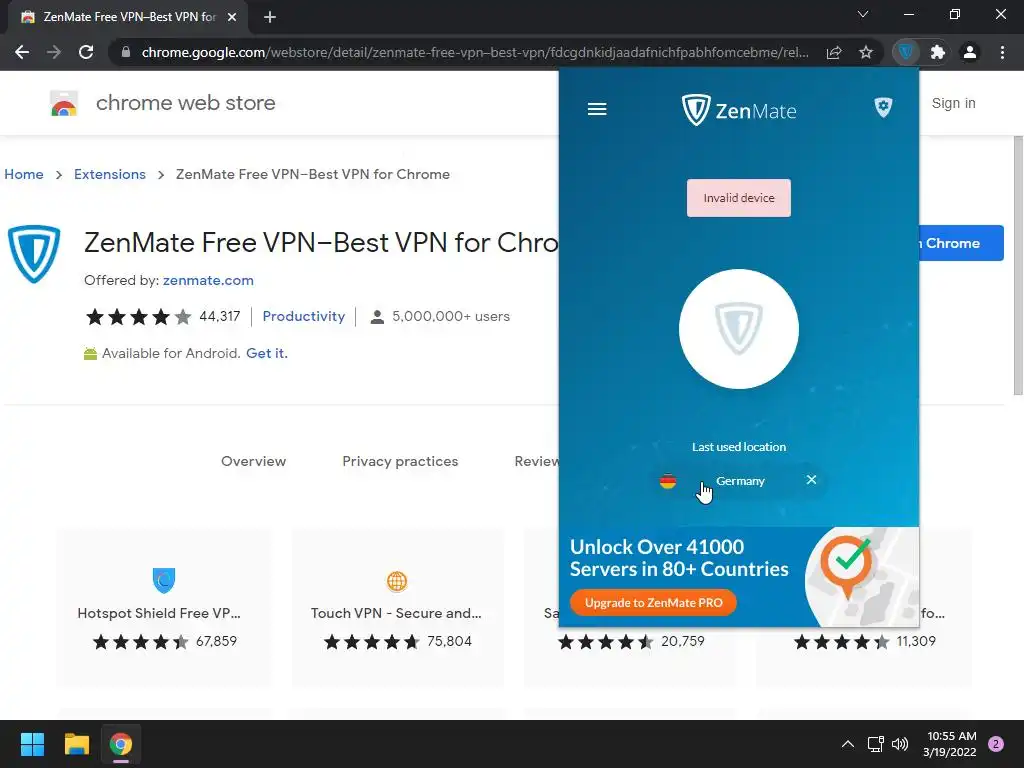Open Windows Start menu
This screenshot has width=1024, height=768.
[x=32, y=744]
